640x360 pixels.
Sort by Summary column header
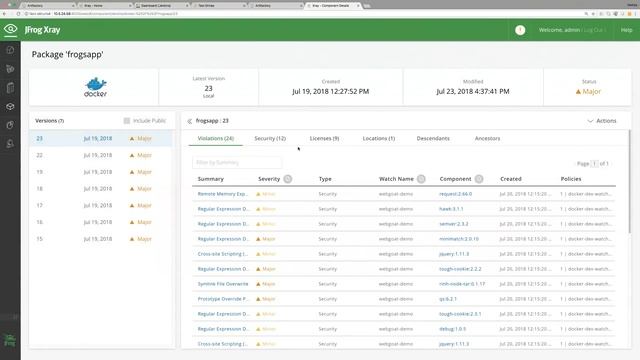211,179
